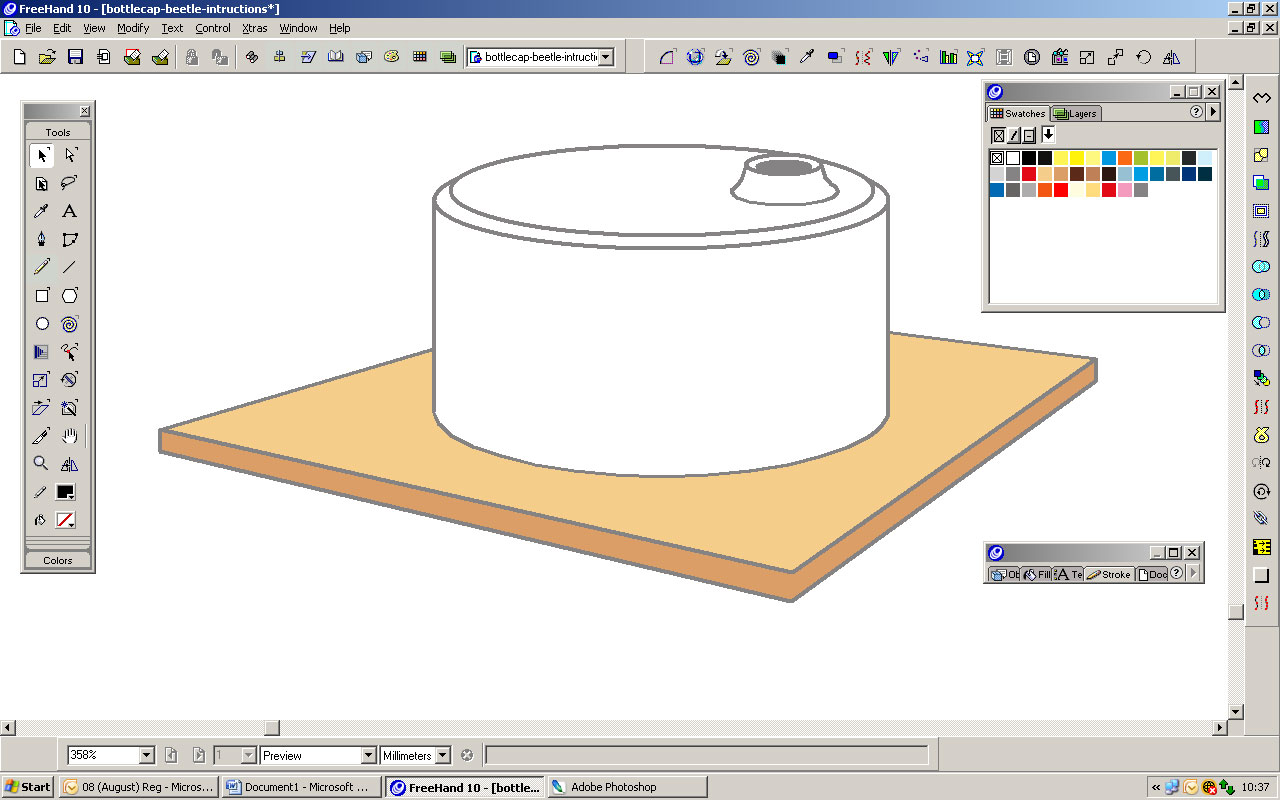Open the Swatches panel options arrow
The image size is (1280, 800).
[x=1212, y=113]
